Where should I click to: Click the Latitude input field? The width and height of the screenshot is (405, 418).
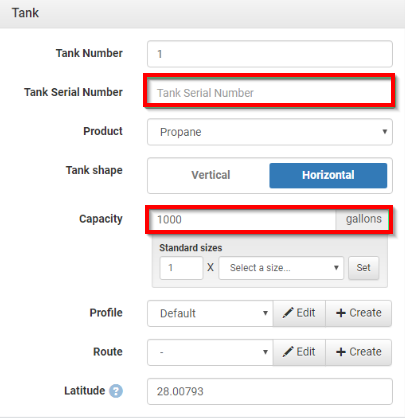[x=270, y=391]
